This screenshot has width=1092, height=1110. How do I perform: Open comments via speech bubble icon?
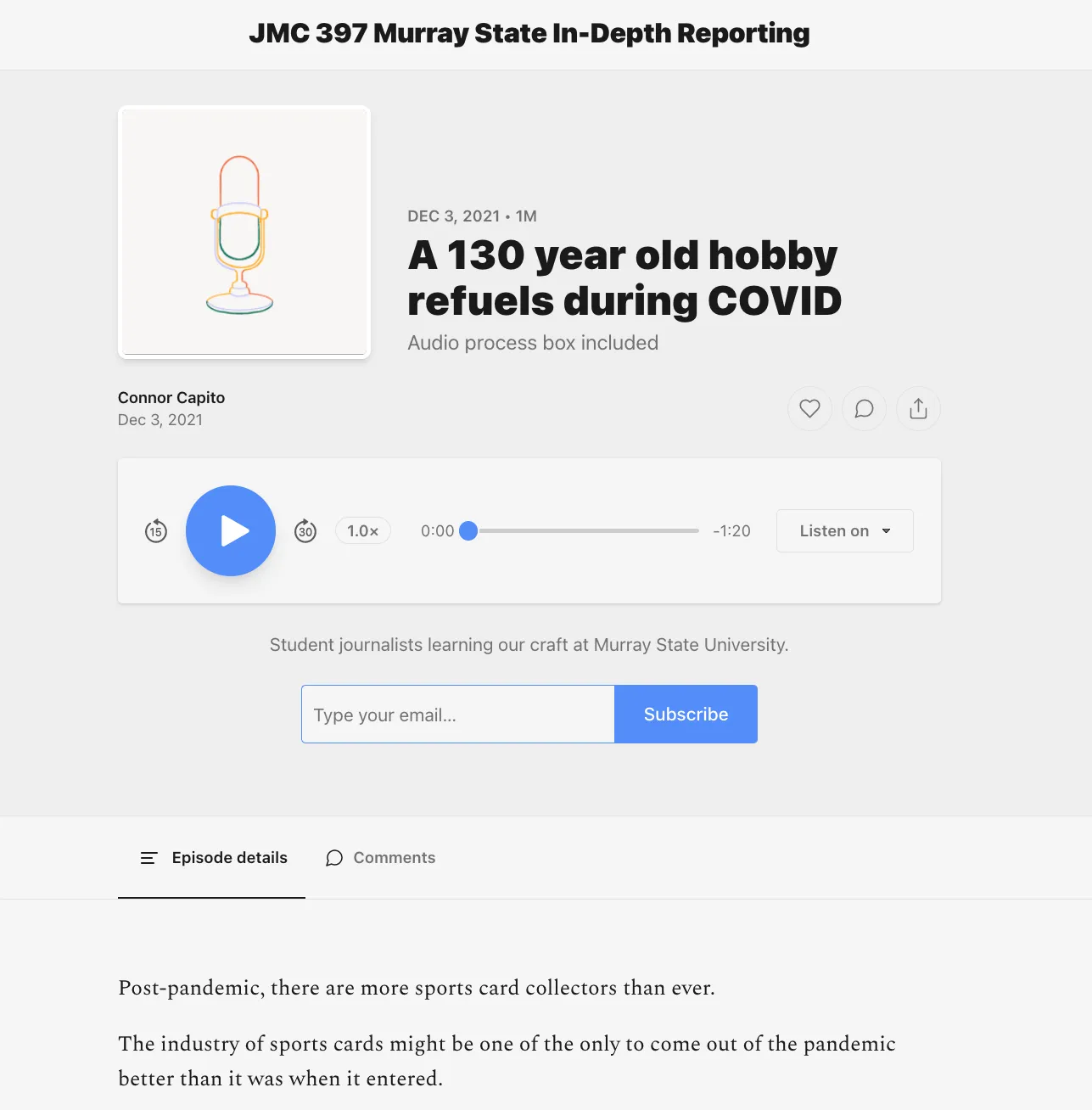864,409
